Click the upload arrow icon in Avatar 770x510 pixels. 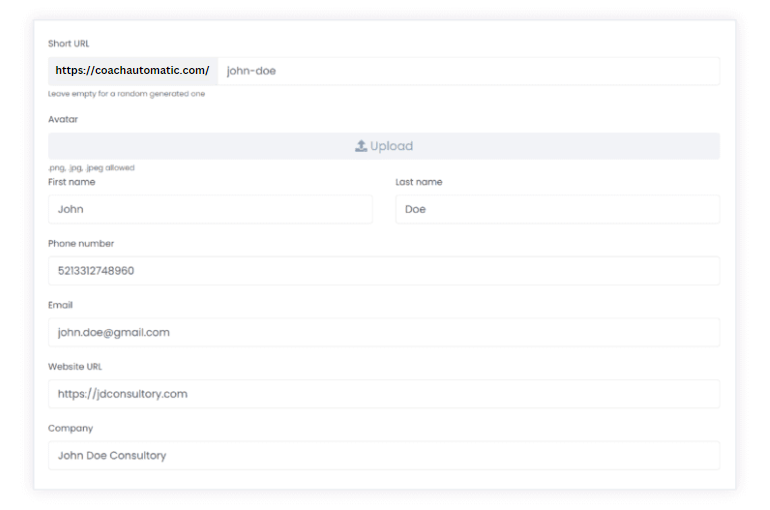point(361,146)
